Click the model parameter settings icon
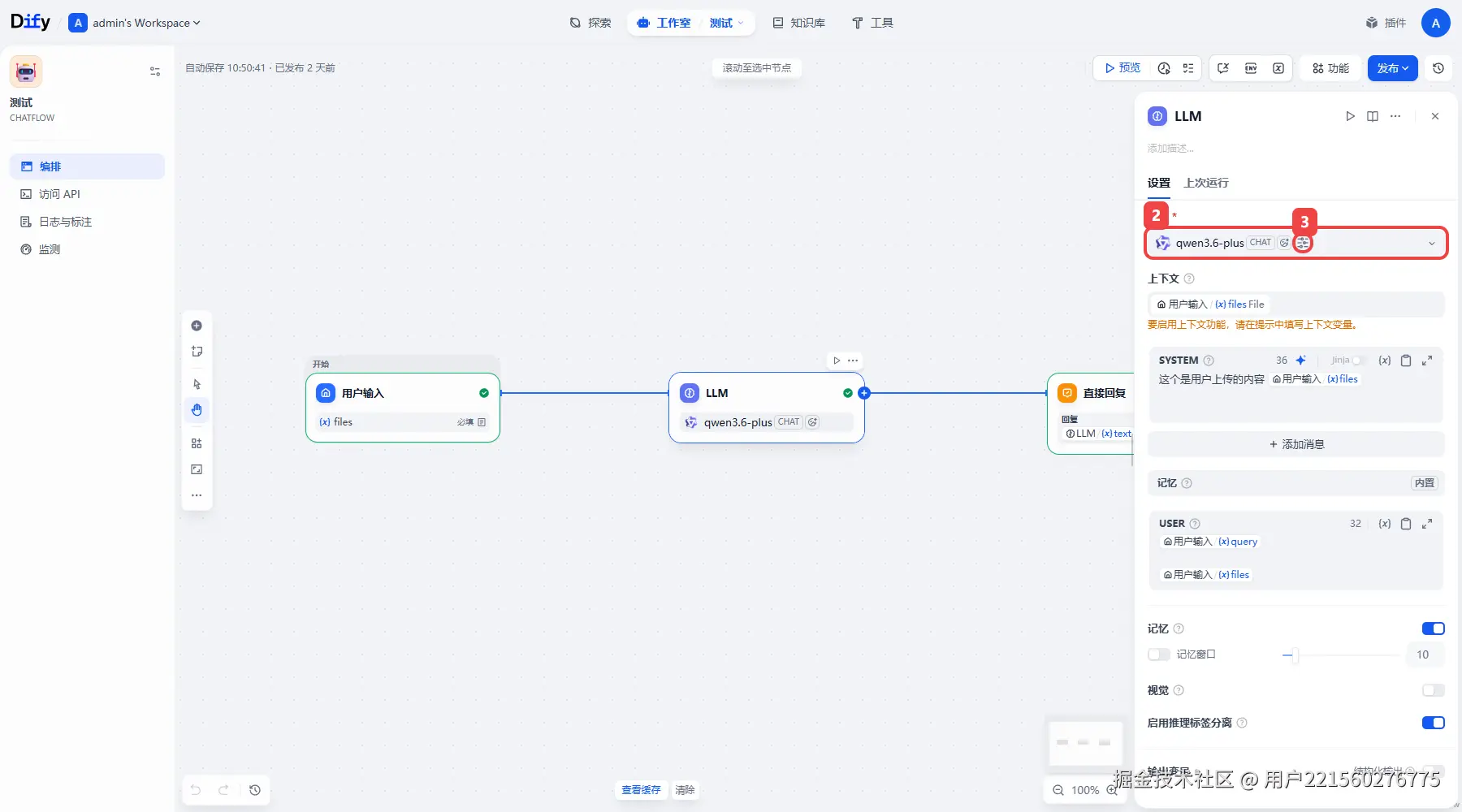The height and width of the screenshot is (812, 1462). (1303, 243)
